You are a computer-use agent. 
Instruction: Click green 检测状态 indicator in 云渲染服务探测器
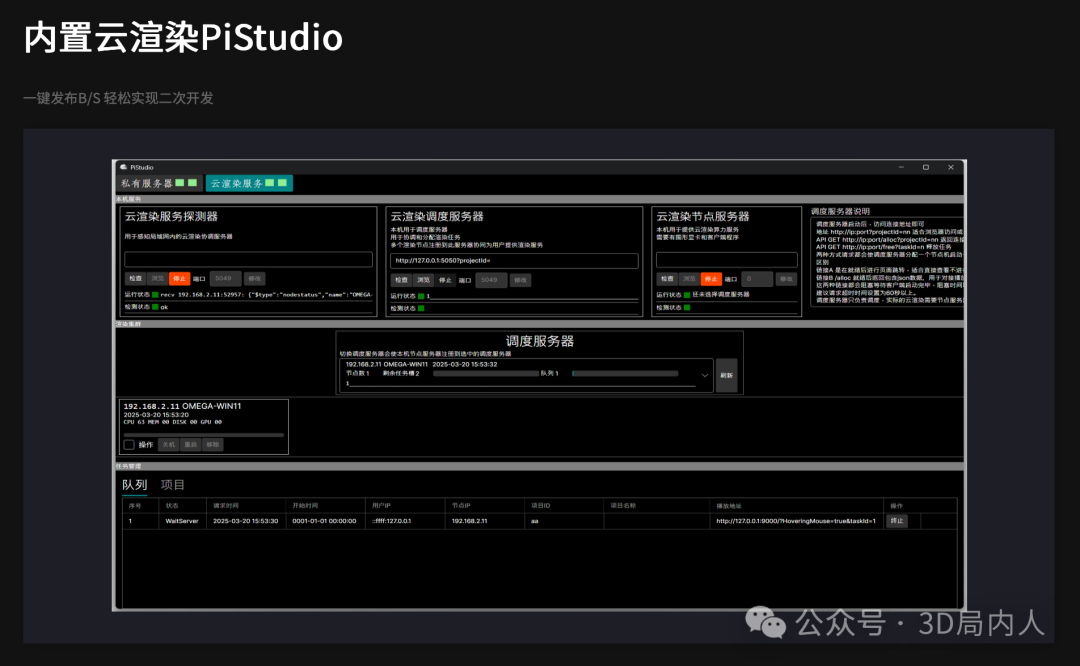pos(155,307)
